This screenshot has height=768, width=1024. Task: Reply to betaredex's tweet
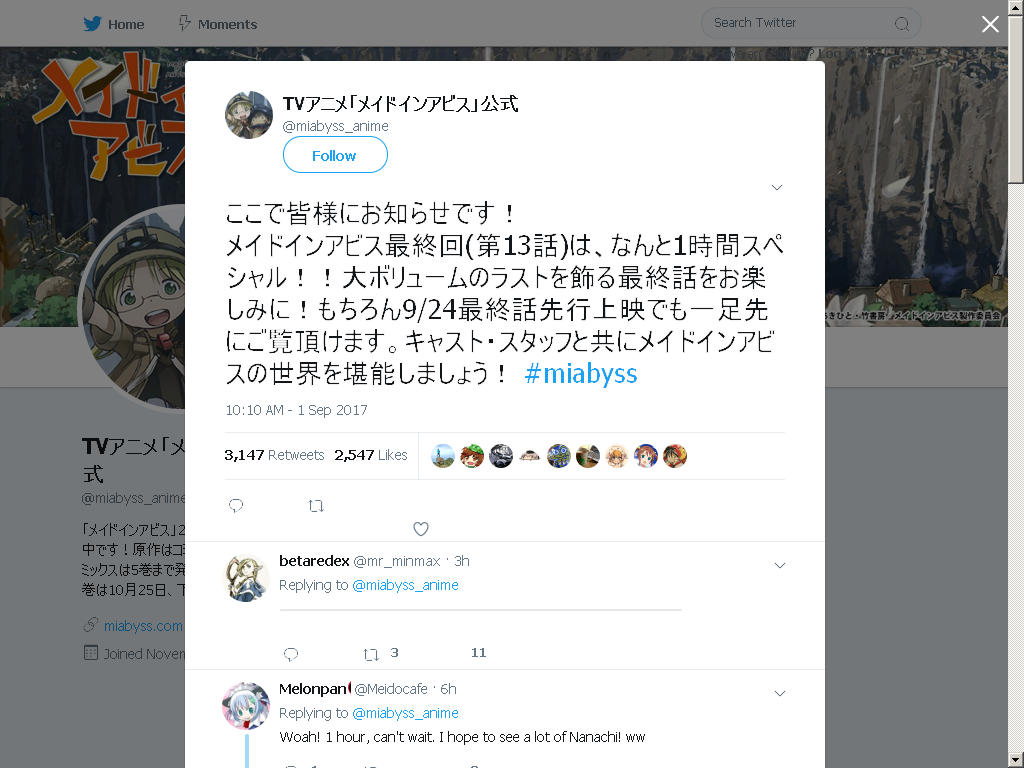coord(291,654)
